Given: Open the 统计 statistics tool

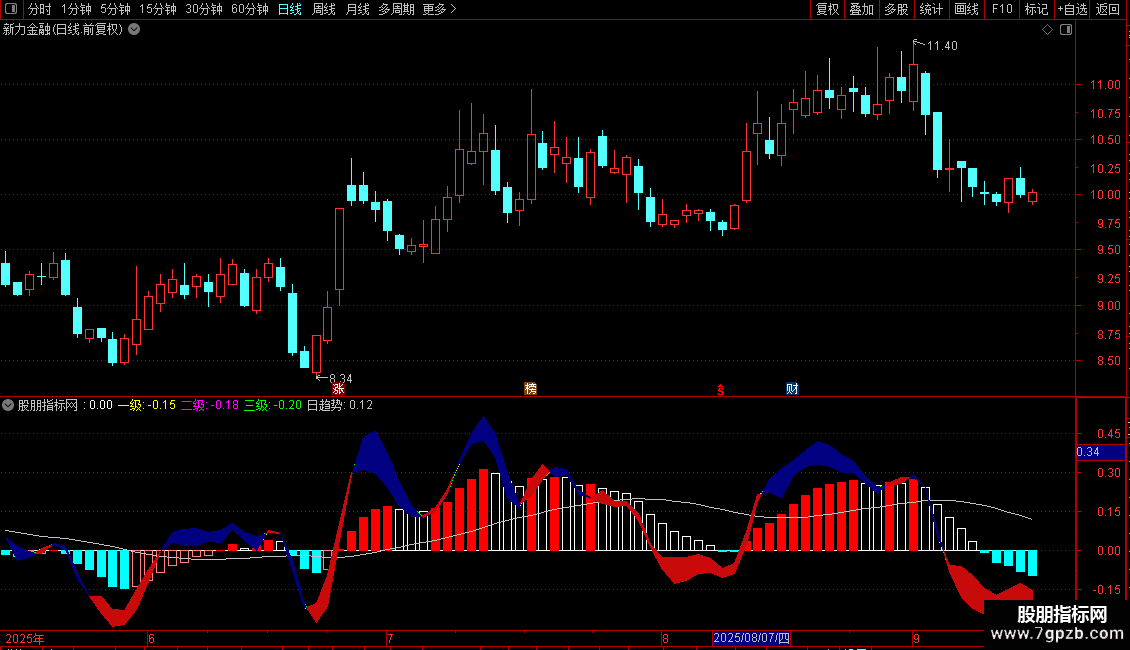Looking at the screenshot, I should pyautogui.click(x=931, y=9).
